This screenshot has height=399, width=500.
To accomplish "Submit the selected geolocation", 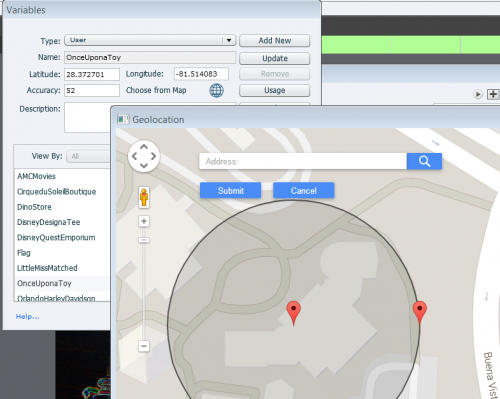I will 231,191.
